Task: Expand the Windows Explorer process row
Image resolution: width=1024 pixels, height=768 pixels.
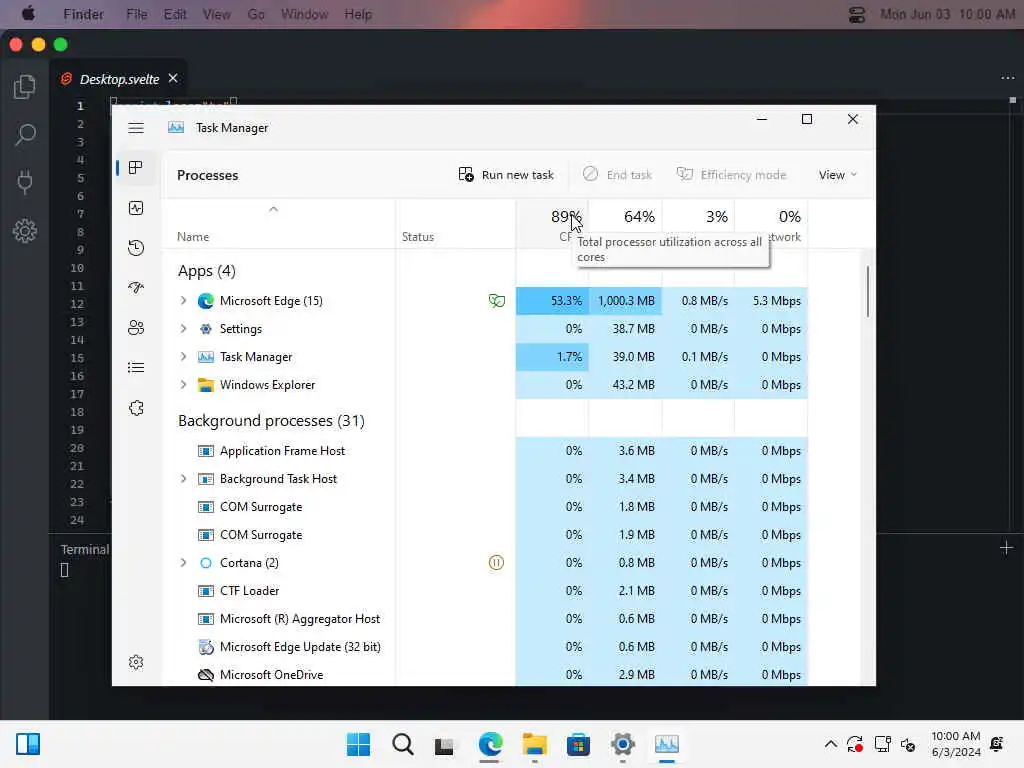Action: click(184, 385)
